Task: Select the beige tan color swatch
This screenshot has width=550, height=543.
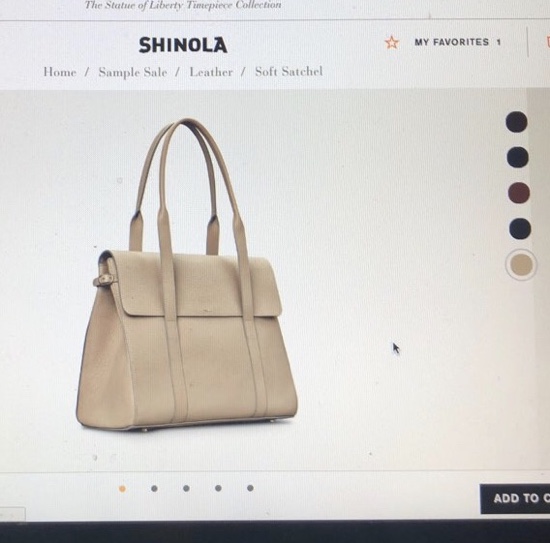Action: pyautogui.click(x=521, y=265)
